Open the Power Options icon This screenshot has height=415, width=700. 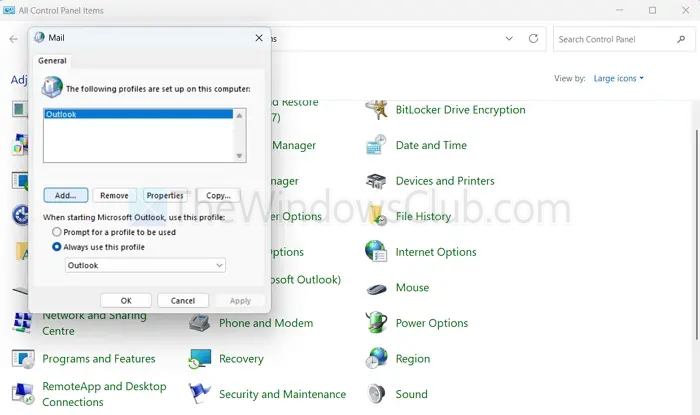(376, 323)
